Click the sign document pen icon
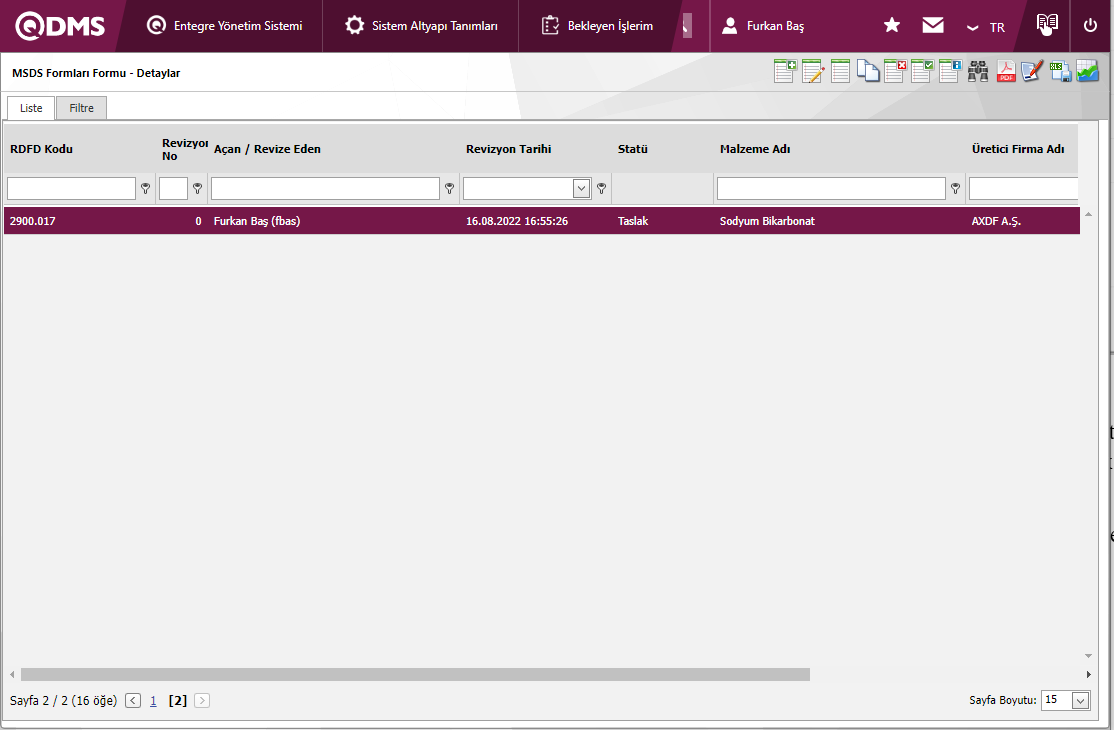This screenshot has width=1114, height=730. tap(1032, 71)
